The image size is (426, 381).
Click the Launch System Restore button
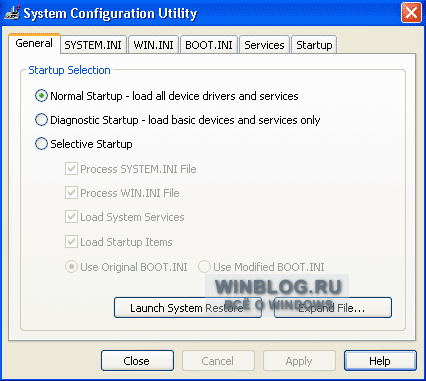pos(188,308)
